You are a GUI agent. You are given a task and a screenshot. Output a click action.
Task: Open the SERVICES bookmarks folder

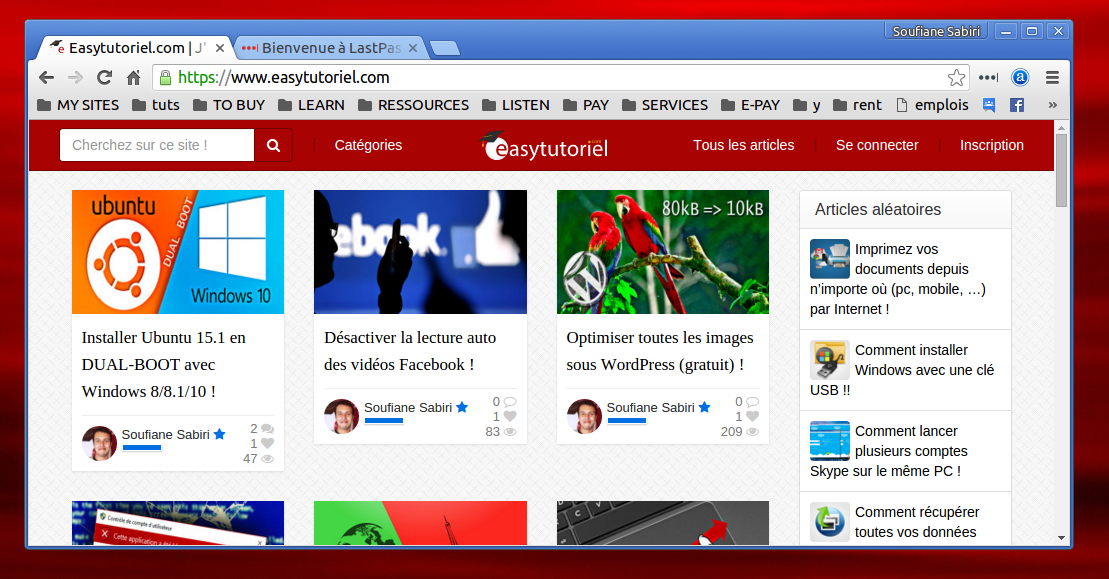[665, 105]
